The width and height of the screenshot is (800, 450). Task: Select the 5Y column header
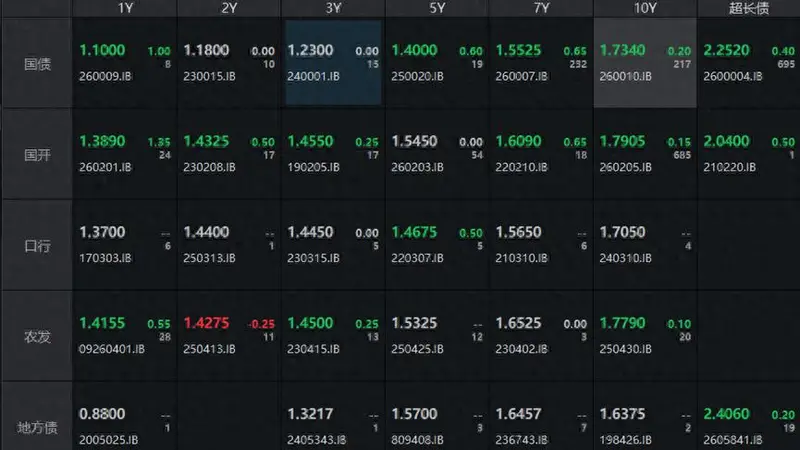pos(437,8)
